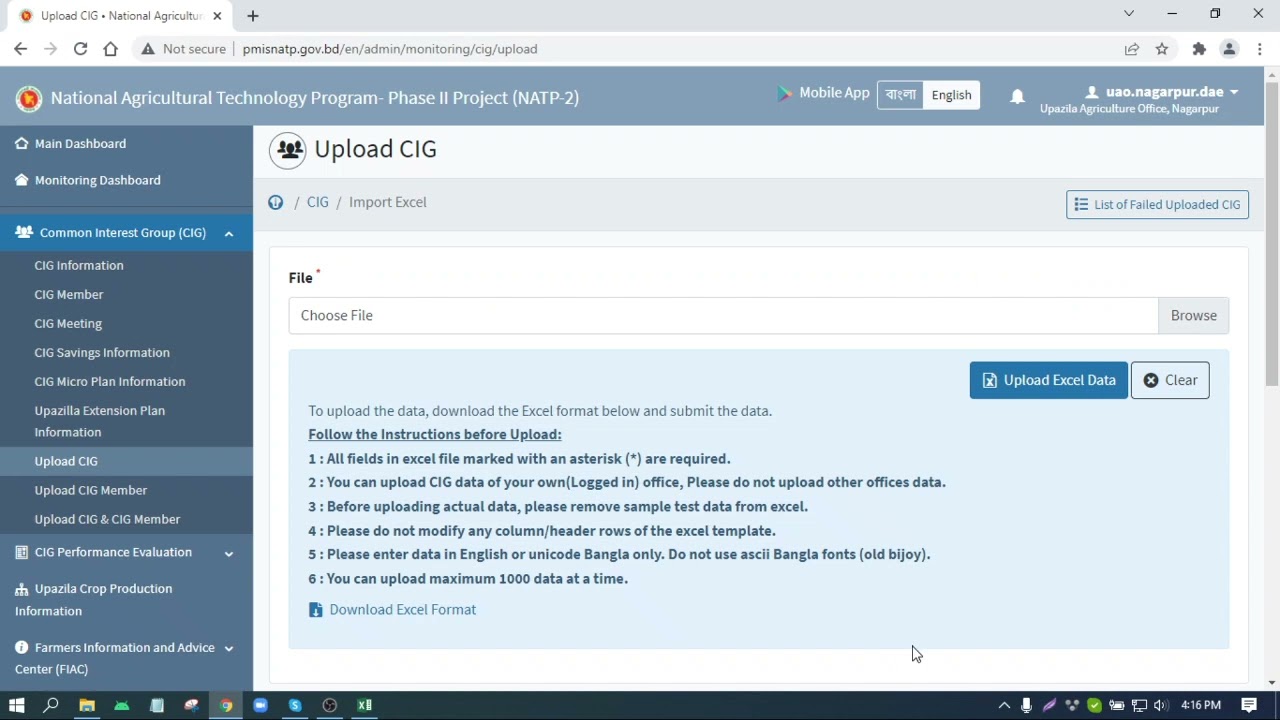Click the taskbar clock 4:16 PM
The image size is (1280, 720).
click(1200, 705)
